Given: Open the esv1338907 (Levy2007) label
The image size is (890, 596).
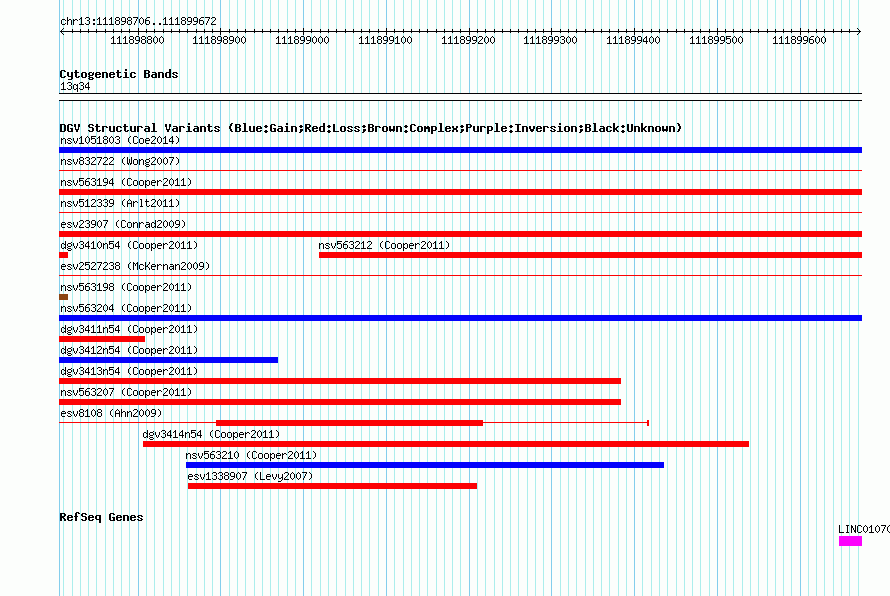Looking at the screenshot, I should tap(250, 476).
